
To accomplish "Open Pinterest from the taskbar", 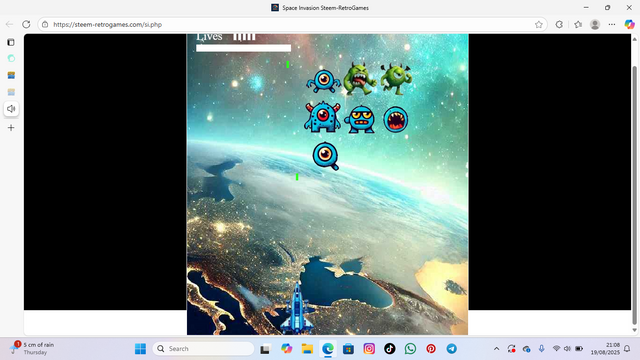I will pyautogui.click(x=431, y=349).
